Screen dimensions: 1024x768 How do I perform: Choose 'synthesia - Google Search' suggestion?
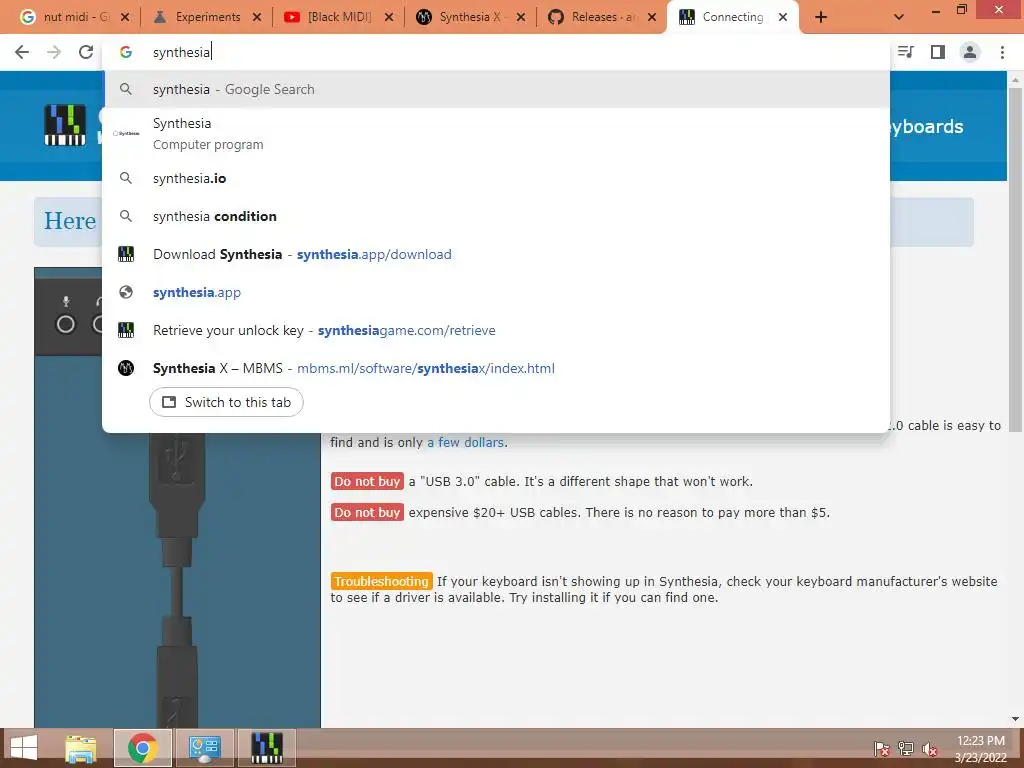(x=496, y=89)
